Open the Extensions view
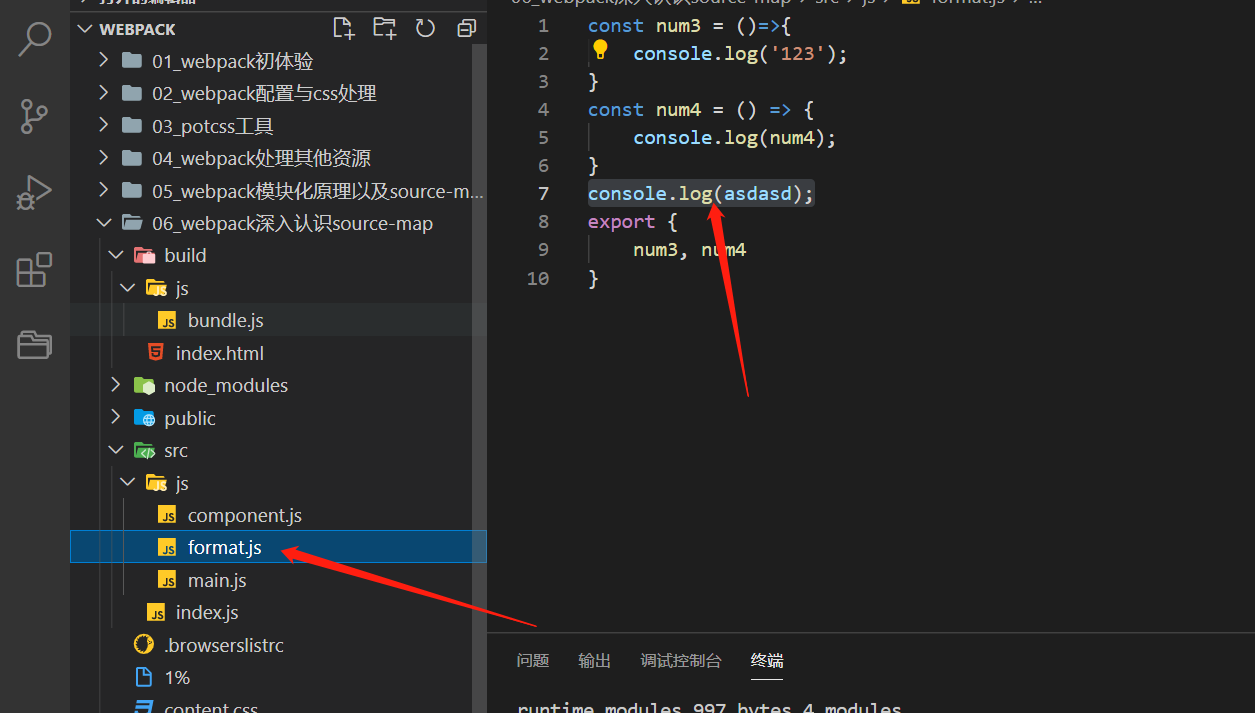Screen dimensions: 1255x713 point(34,270)
